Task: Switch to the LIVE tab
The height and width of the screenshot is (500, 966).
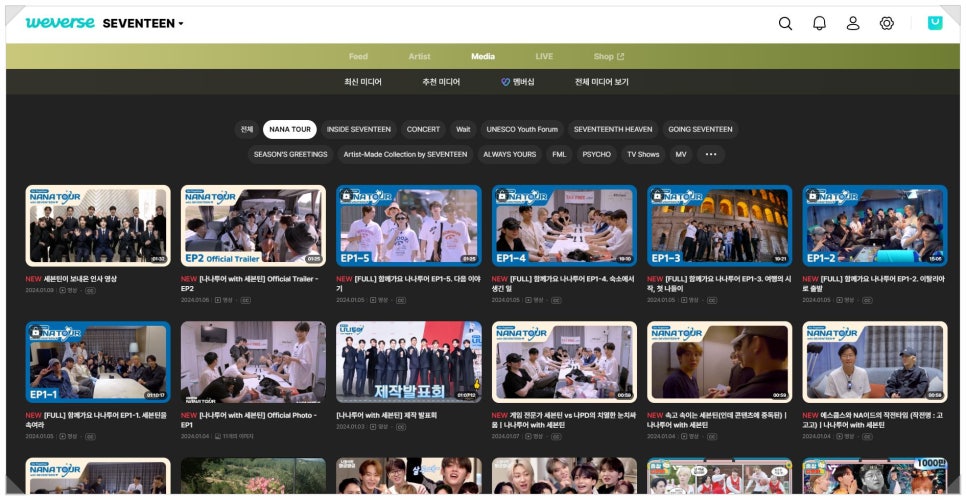Action: (x=544, y=57)
